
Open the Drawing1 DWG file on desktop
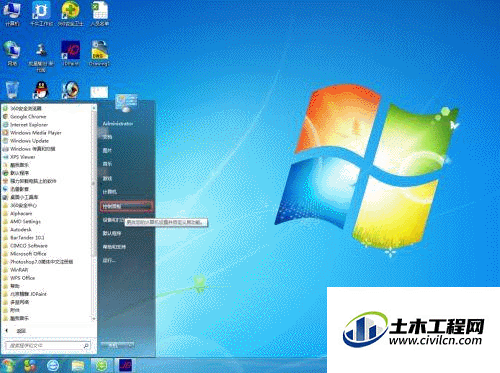[99, 53]
